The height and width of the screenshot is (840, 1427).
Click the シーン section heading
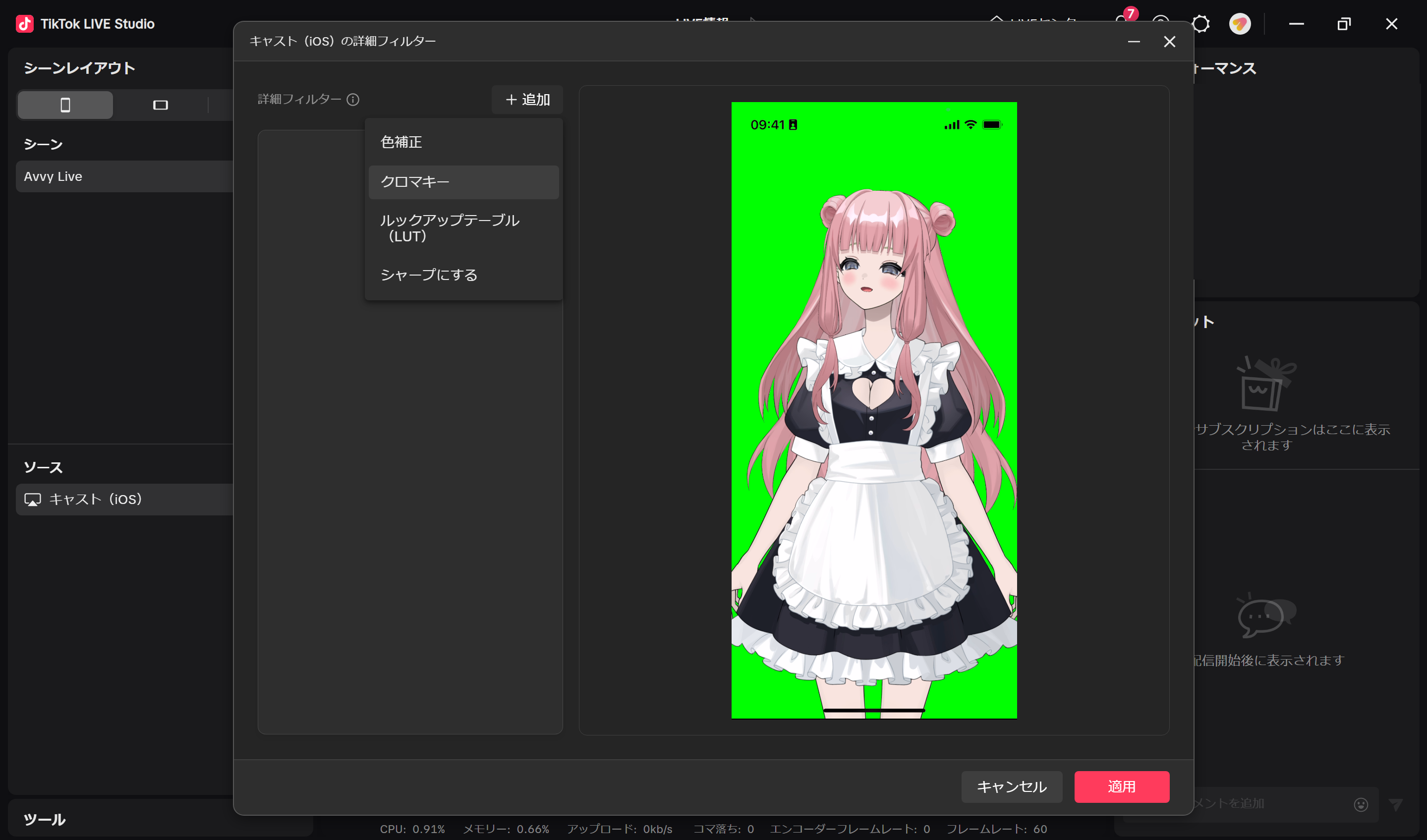(x=43, y=144)
